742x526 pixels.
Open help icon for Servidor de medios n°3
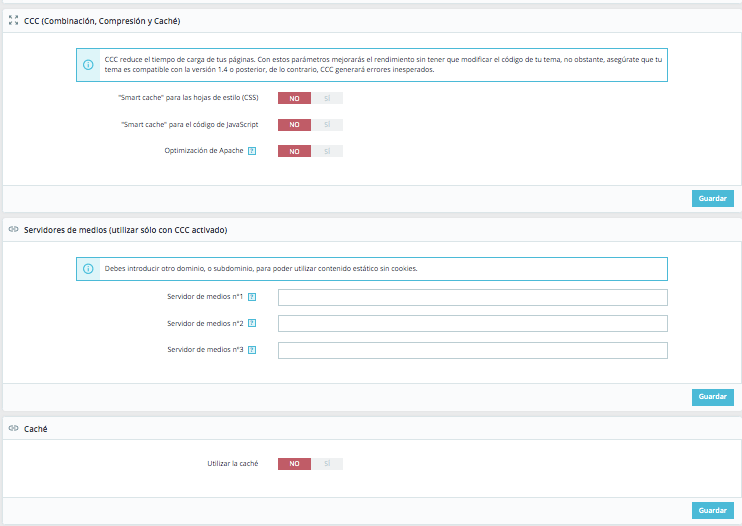252,350
